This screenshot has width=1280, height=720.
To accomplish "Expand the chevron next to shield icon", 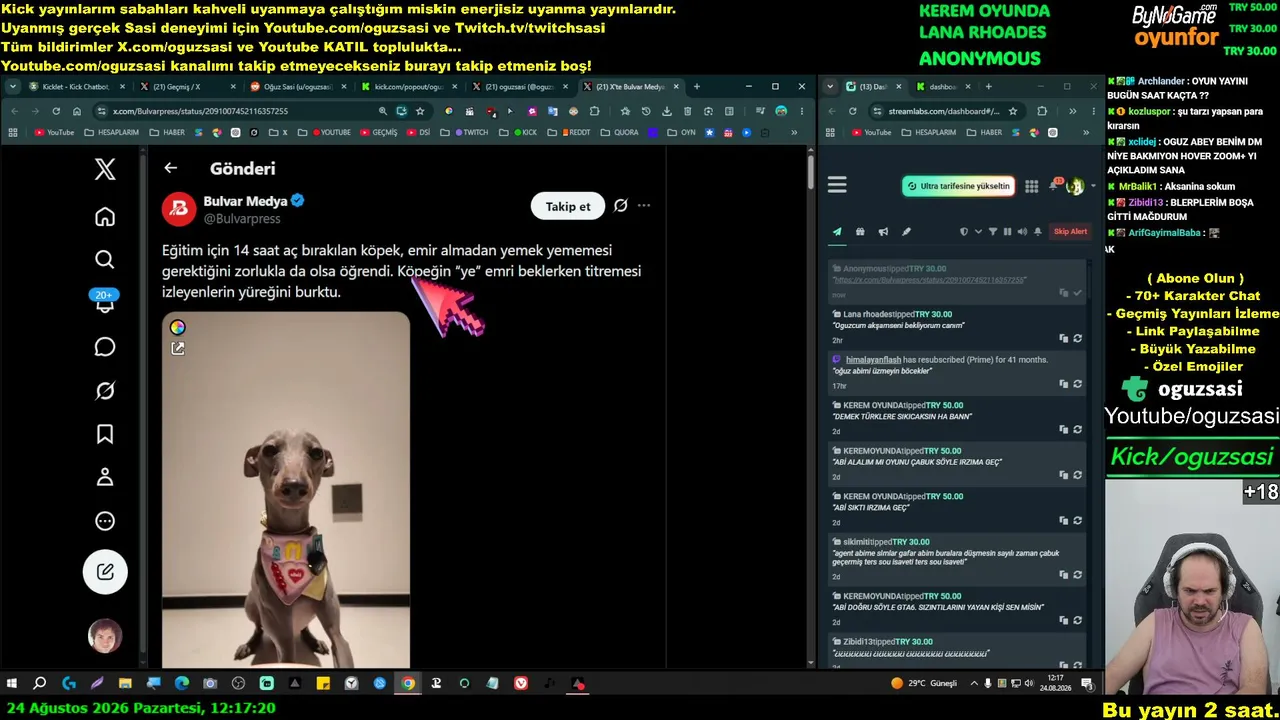I will [x=978, y=232].
